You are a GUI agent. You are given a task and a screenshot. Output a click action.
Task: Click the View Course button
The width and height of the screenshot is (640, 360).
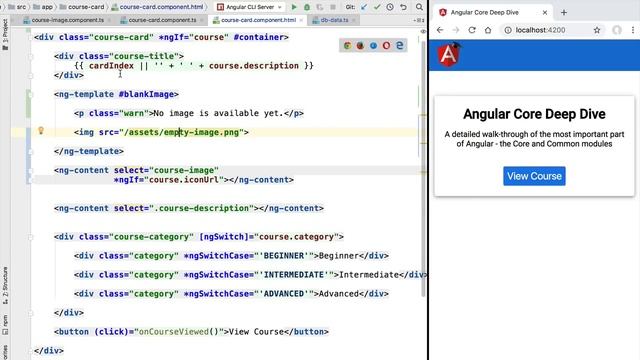pyautogui.click(x=534, y=176)
